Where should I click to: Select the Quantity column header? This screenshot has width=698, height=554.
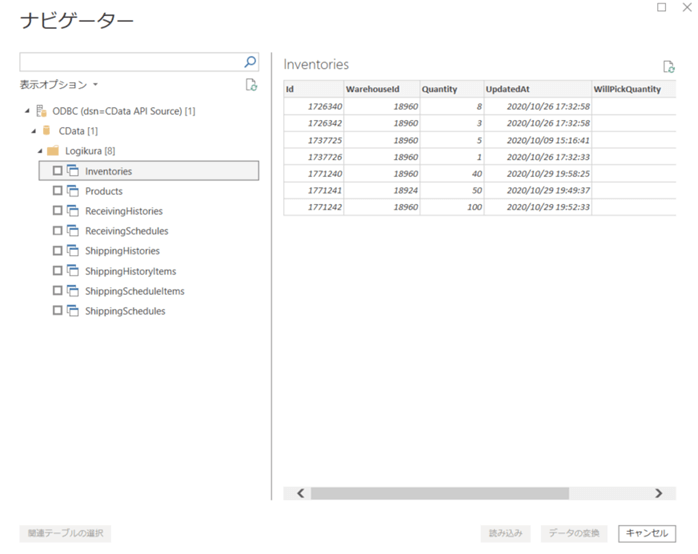(x=452, y=89)
